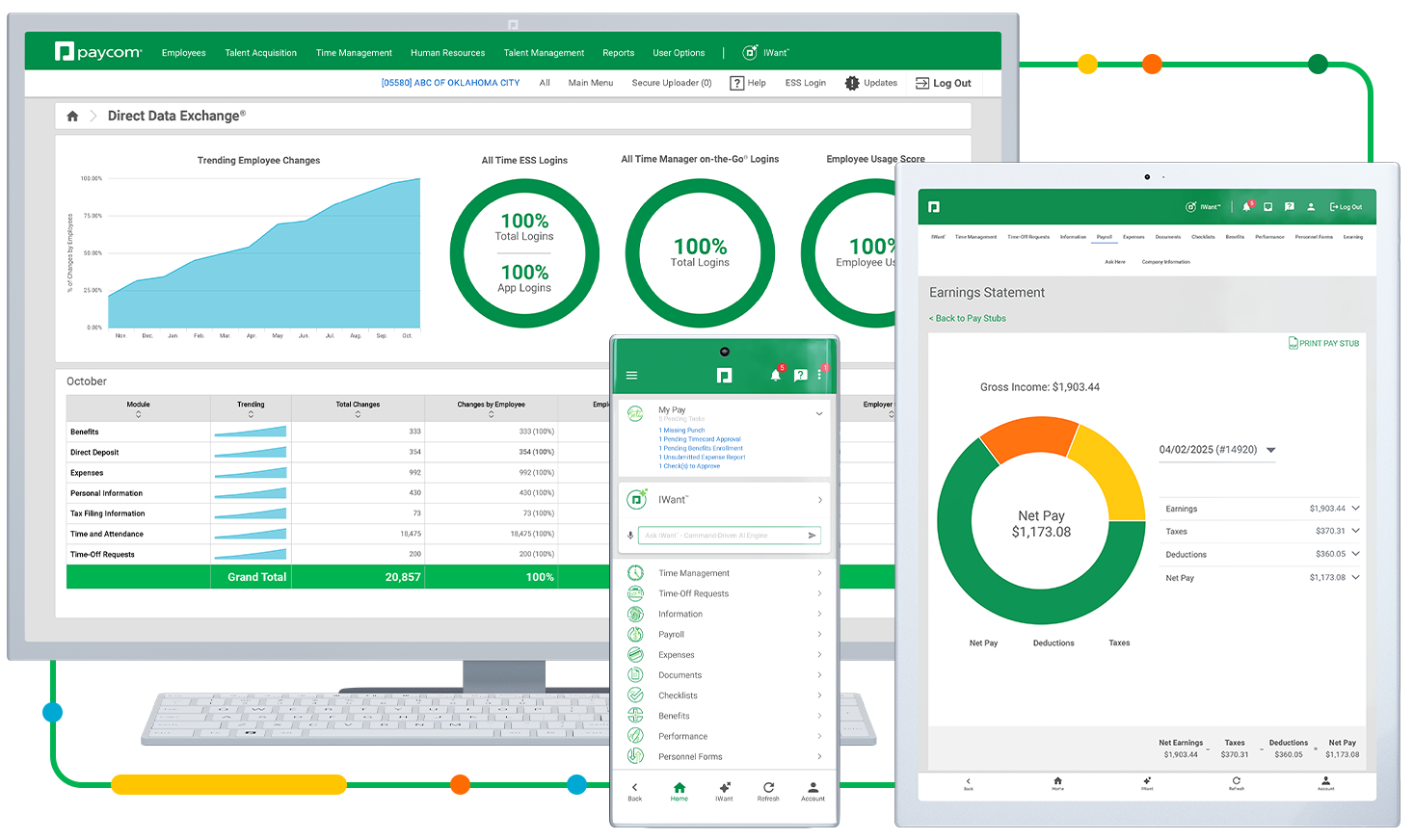Click the Print Pay Stub icon
The height and width of the screenshot is (840, 1413).
(x=1293, y=343)
